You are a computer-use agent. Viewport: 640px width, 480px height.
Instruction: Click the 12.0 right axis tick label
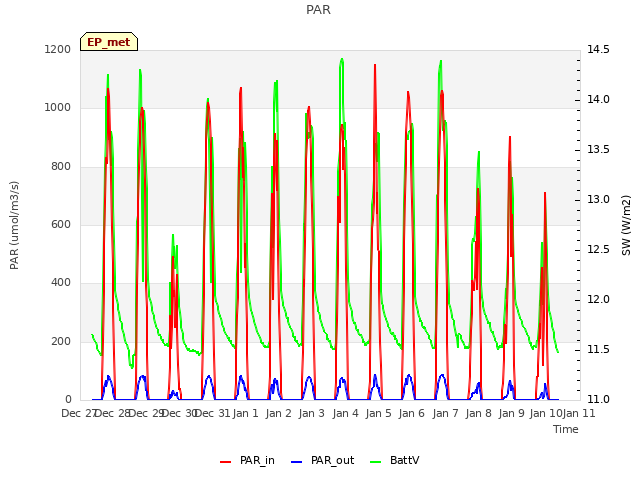(x=598, y=300)
